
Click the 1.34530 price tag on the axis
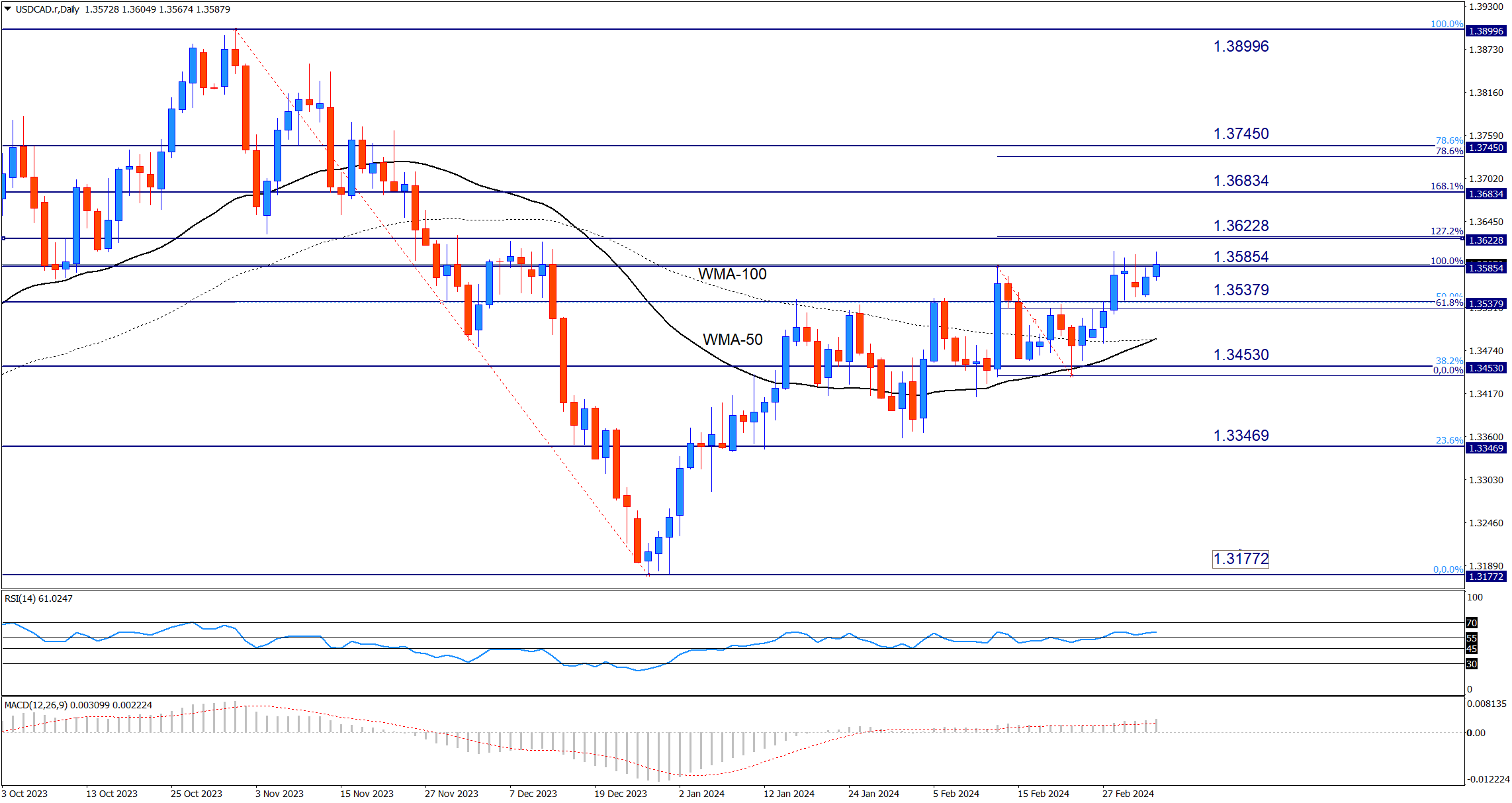[1486, 368]
